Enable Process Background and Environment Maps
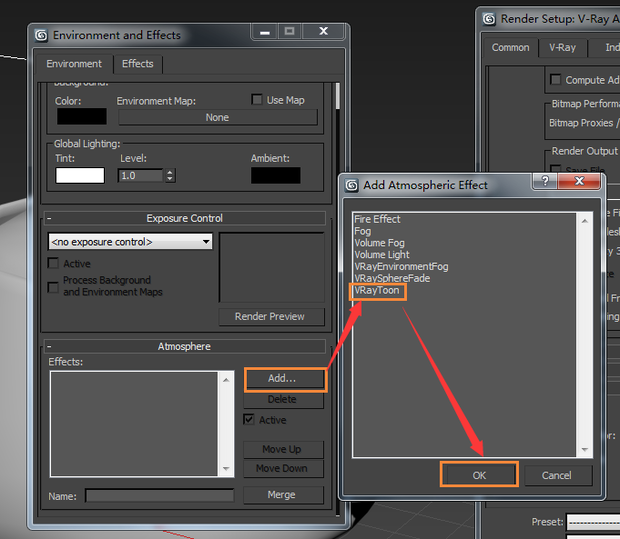This screenshot has width=620, height=539. 53,287
